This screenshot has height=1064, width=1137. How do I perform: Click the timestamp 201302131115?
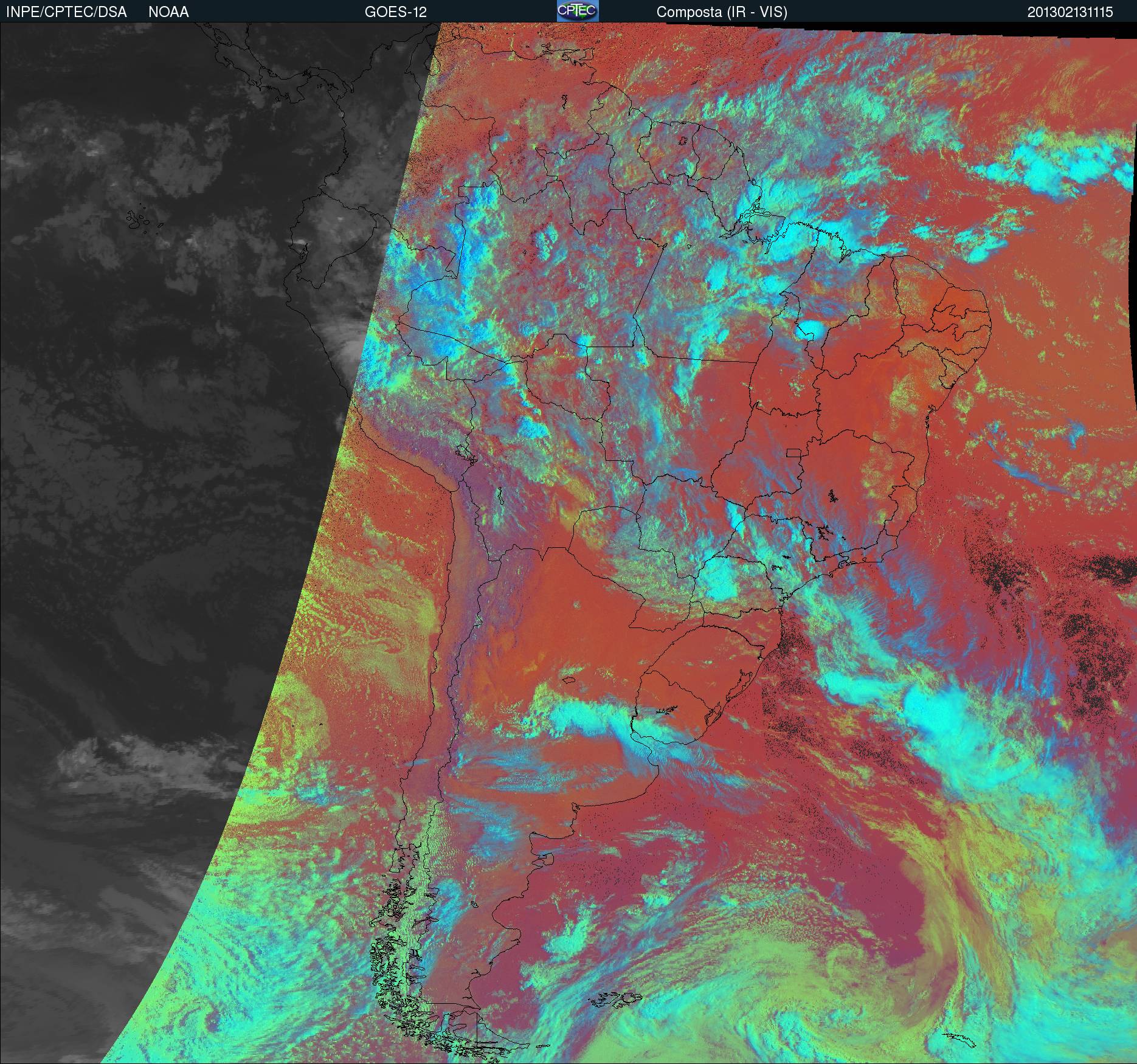click(1070, 12)
